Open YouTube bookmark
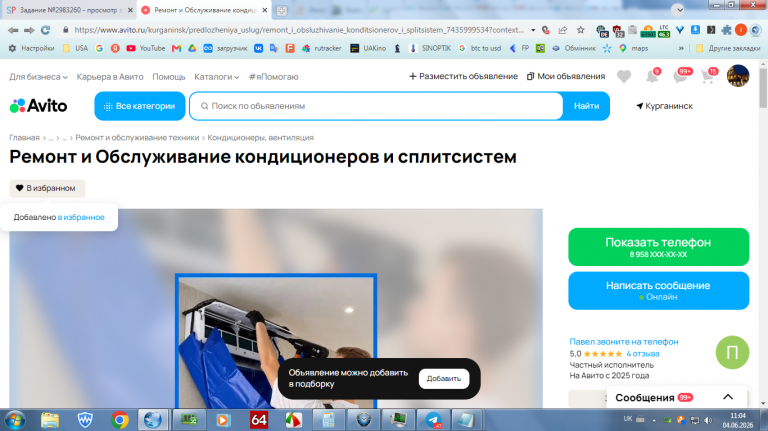This screenshot has height=431, width=768. [146, 48]
